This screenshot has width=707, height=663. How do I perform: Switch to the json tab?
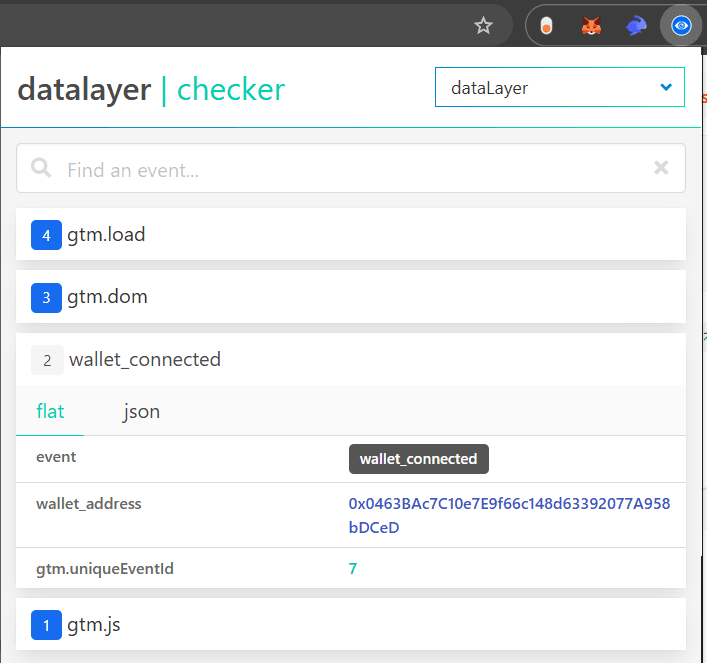click(x=141, y=411)
